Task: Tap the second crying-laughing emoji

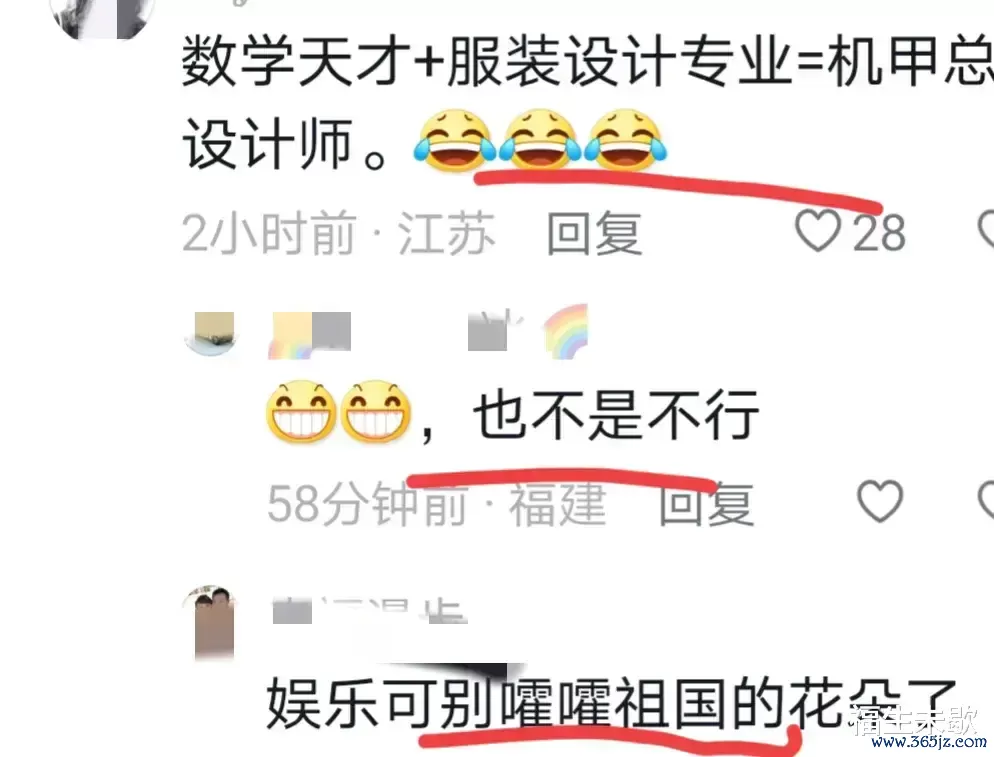Action: (x=539, y=141)
